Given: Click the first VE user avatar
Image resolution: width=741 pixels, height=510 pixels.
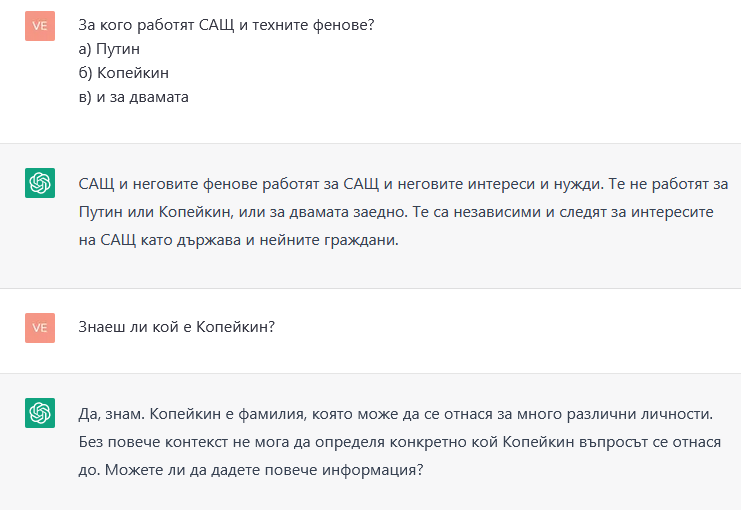Looking at the screenshot, I should pyautogui.click(x=40, y=26).
